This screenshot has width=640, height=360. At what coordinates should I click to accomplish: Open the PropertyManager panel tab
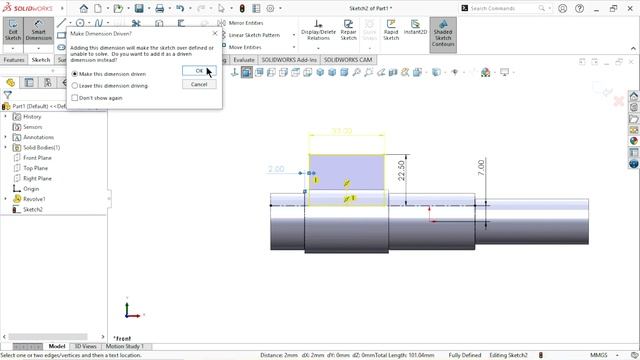pyautogui.click(x=29, y=83)
